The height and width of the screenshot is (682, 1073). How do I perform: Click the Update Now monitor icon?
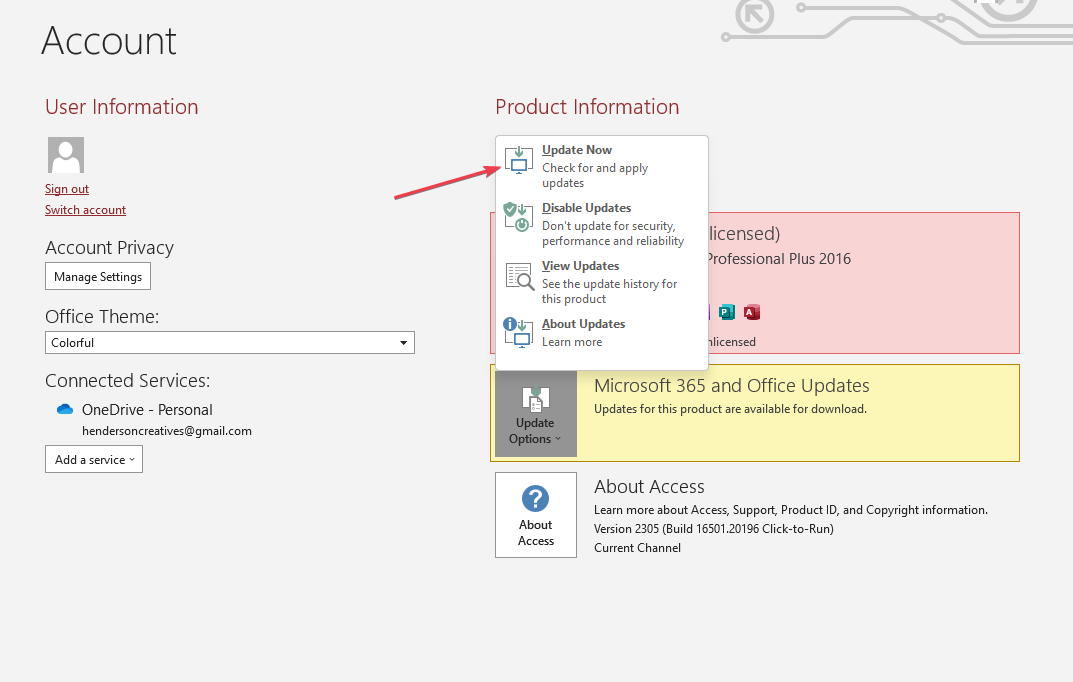[519, 160]
